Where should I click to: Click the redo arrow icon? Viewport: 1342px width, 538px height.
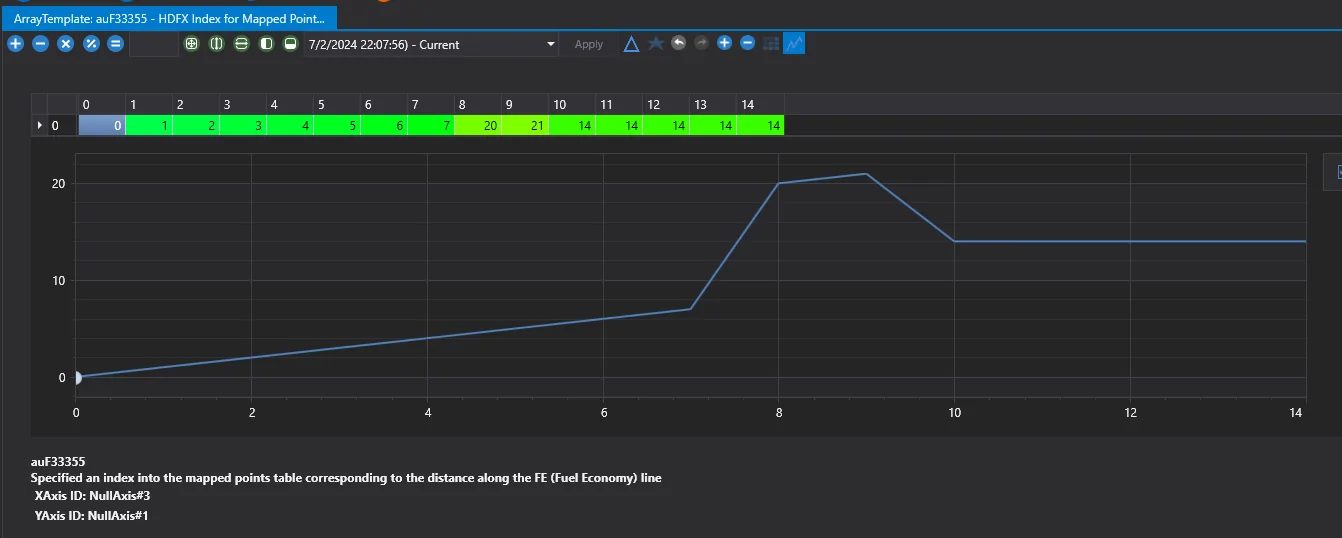click(701, 43)
